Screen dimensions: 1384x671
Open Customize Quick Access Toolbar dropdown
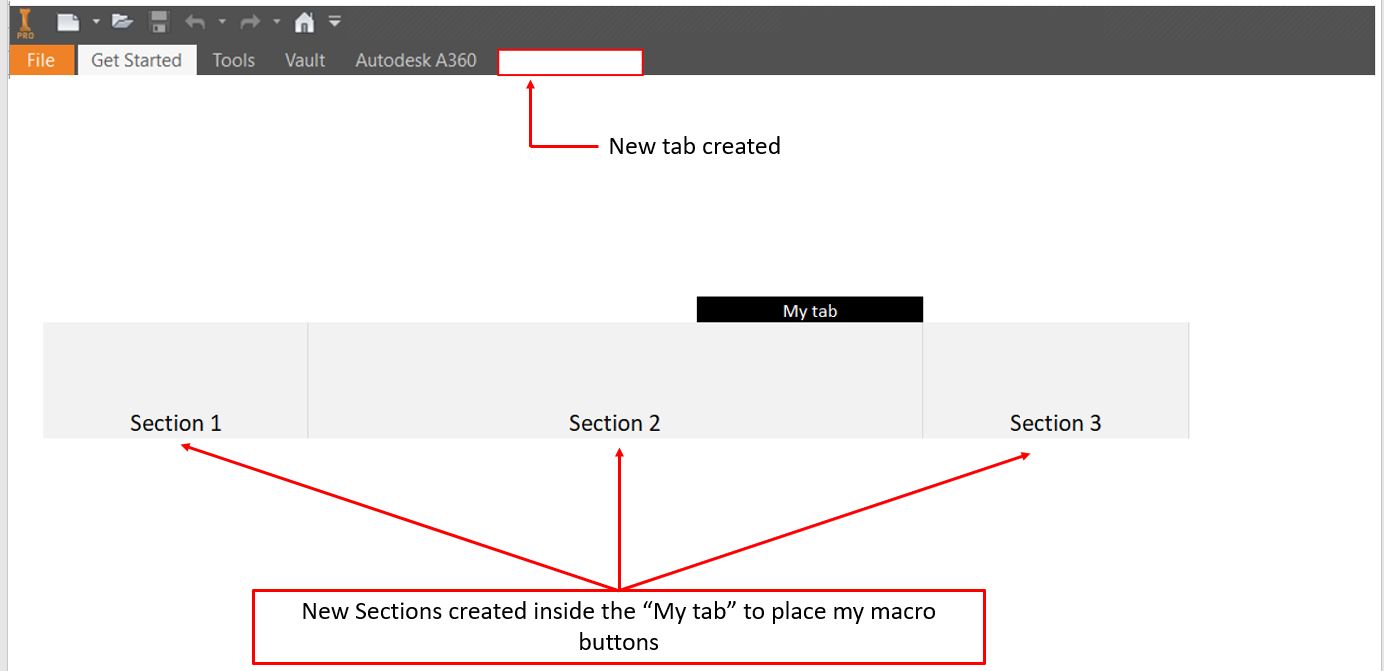(335, 21)
